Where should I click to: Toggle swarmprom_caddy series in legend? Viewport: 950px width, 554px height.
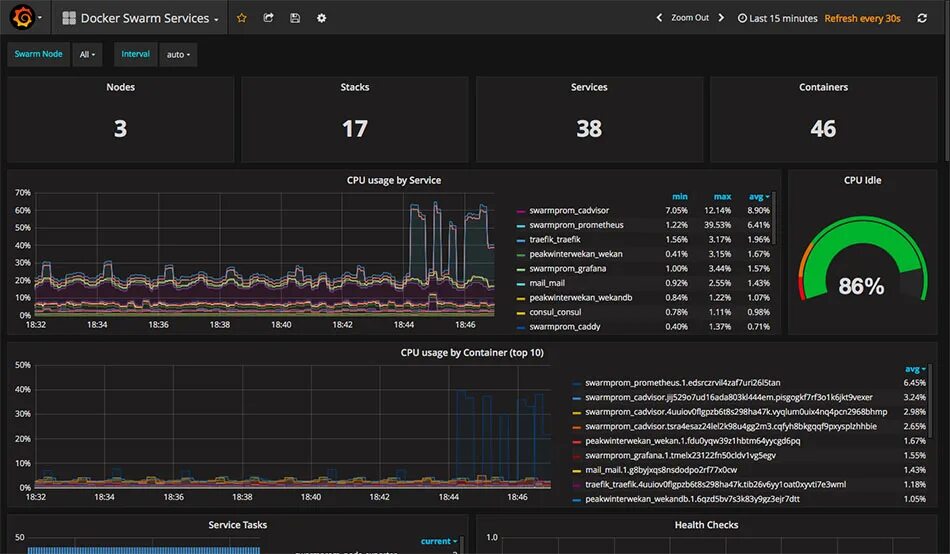[x=565, y=327]
